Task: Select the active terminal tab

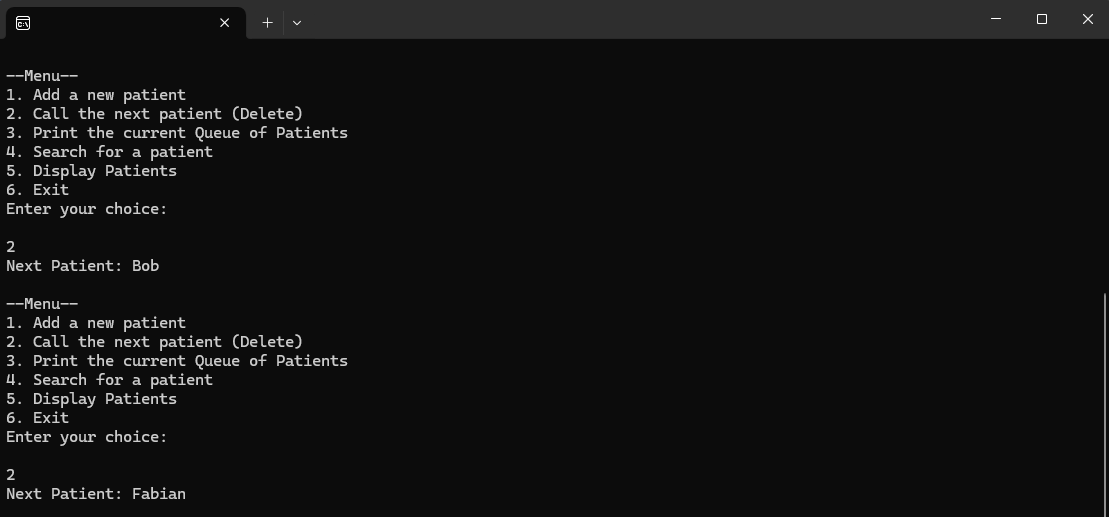Action: tap(120, 22)
